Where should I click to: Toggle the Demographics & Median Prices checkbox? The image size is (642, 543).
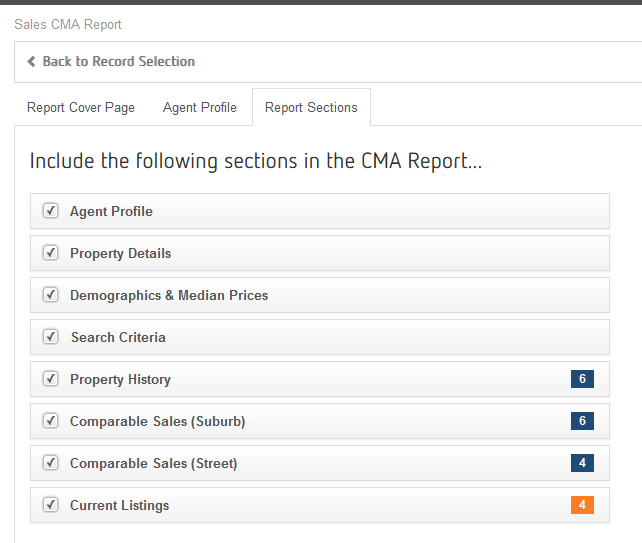click(50, 295)
